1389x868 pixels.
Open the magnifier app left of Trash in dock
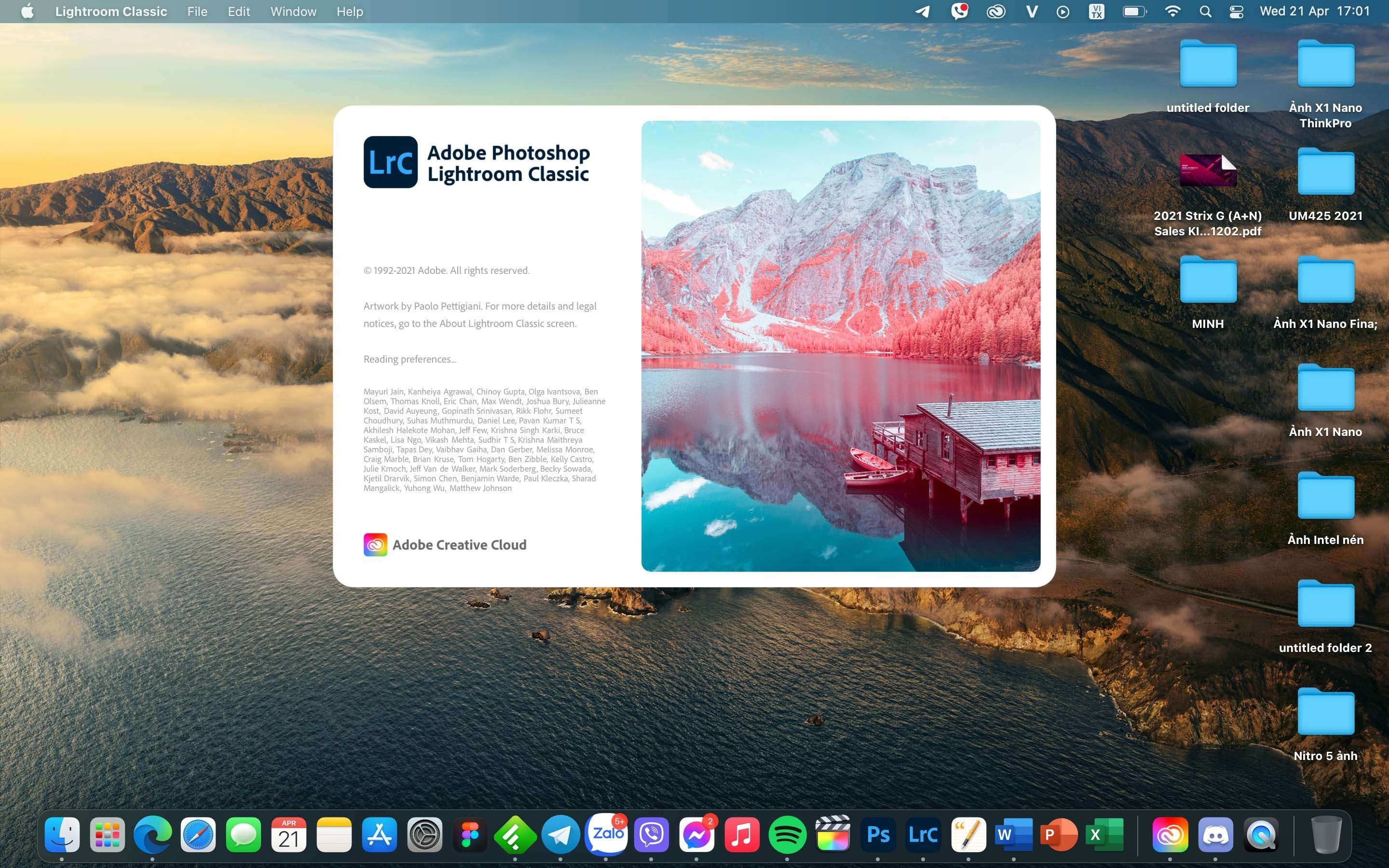coord(1260,834)
